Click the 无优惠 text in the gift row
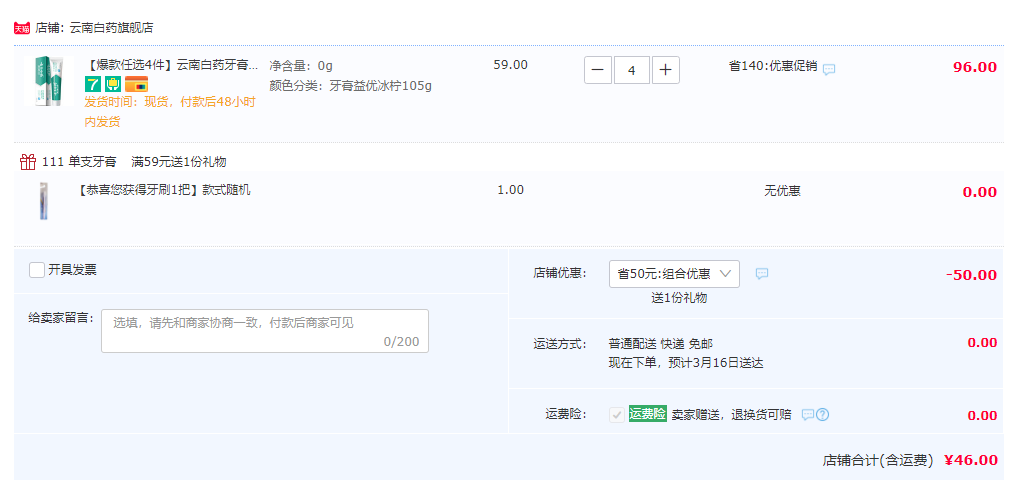This screenshot has height=480, width=1012. coord(782,191)
